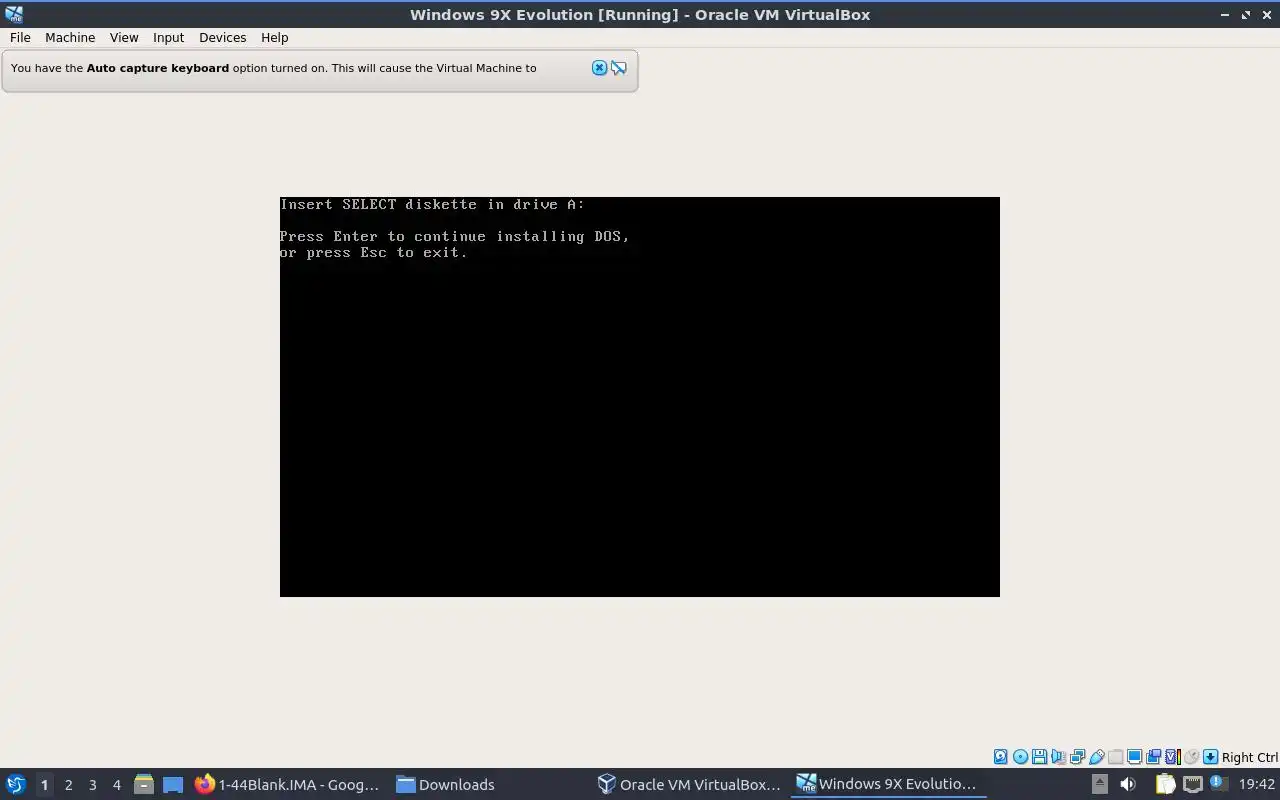Click the USB devices status icon
Image resolution: width=1280 pixels, height=800 pixels.
point(1096,757)
